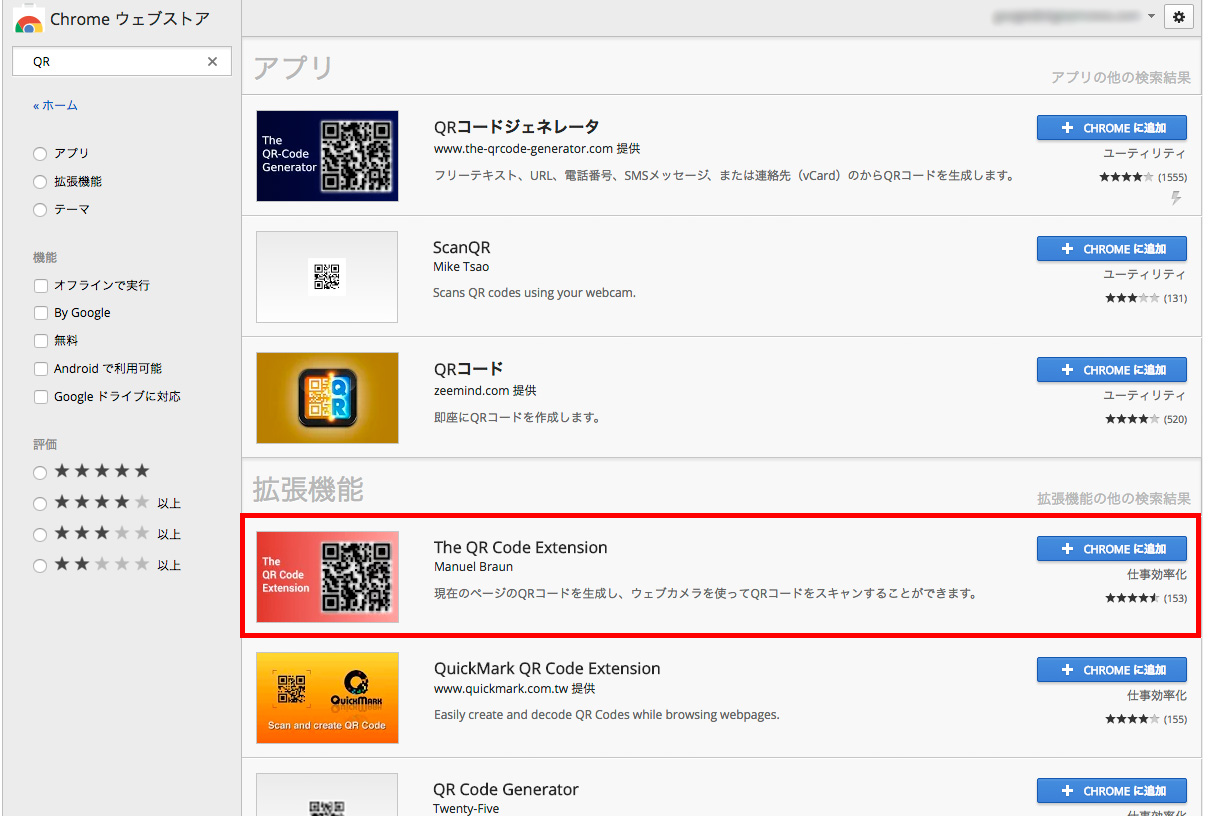Add The QR Code Extension to Chrome
The image size is (1214, 816).
(1111, 549)
